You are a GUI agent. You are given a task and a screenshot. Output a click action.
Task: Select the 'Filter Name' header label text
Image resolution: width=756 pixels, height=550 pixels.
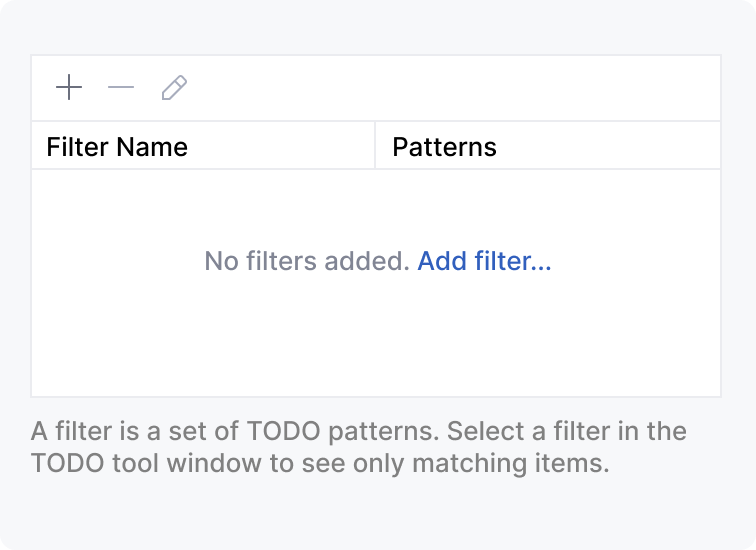(x=117, y=147)
